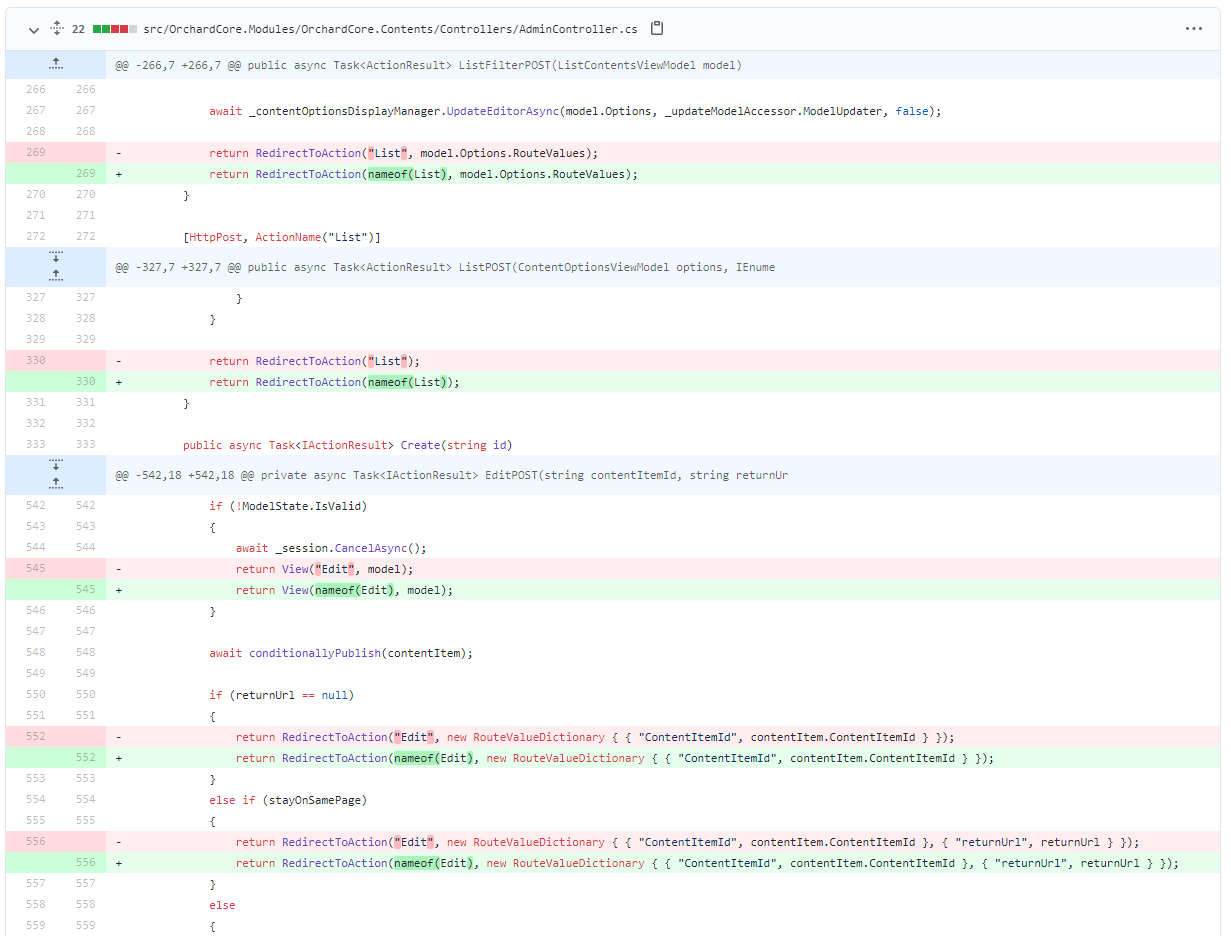Click added line 'return View(nameof(Edit), model);'
The height and width of the screenshot is (936, 1231).
click(344, 590)
